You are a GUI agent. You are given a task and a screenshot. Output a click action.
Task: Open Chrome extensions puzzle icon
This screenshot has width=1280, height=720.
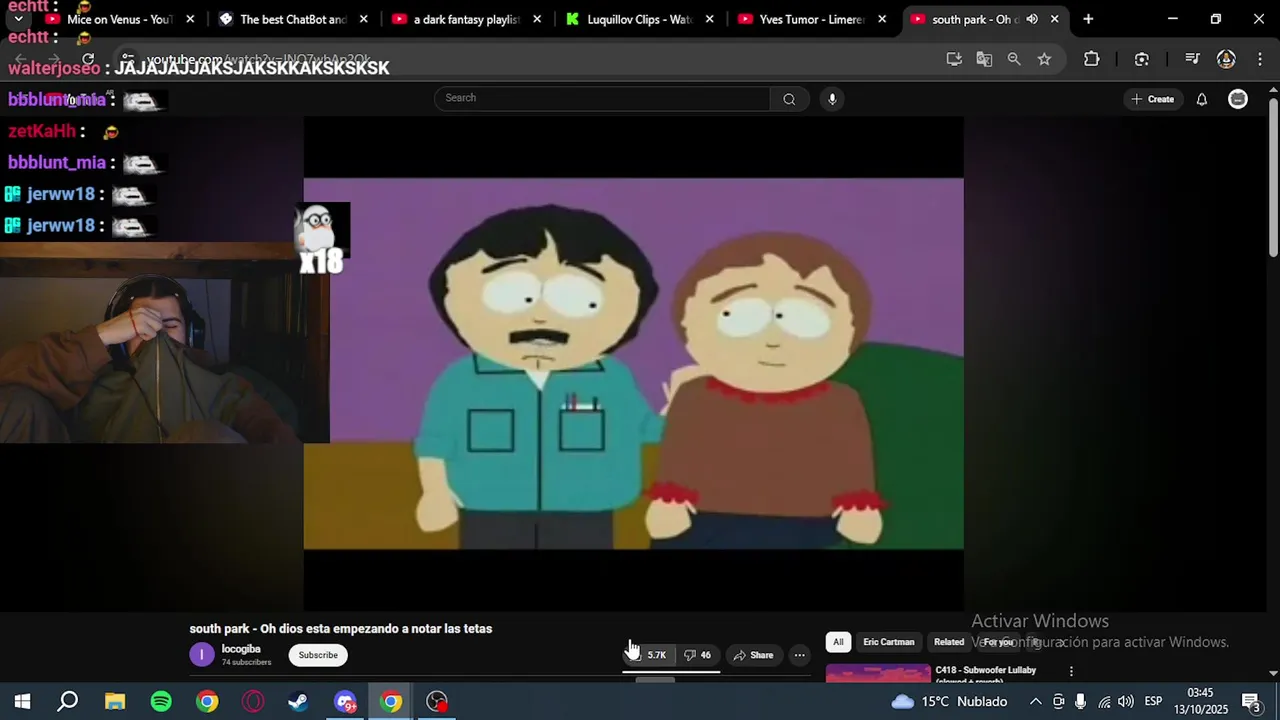click(1092, 59)
